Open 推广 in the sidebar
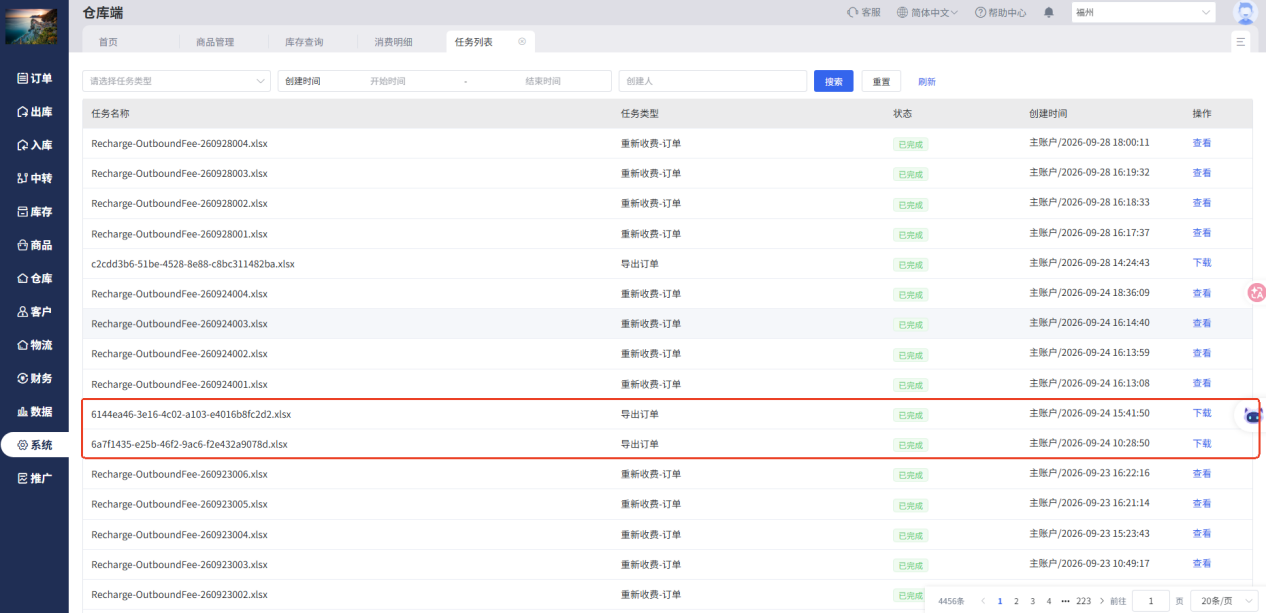The height and width of the screenshot is (613, 1266). (x=34, y=478)
